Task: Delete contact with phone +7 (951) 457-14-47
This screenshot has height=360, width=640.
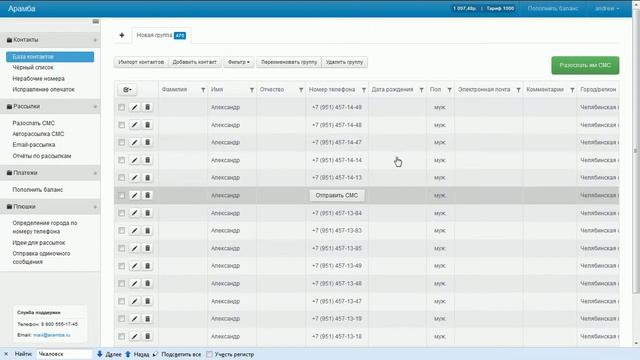Action: click(x=147, y=142)
